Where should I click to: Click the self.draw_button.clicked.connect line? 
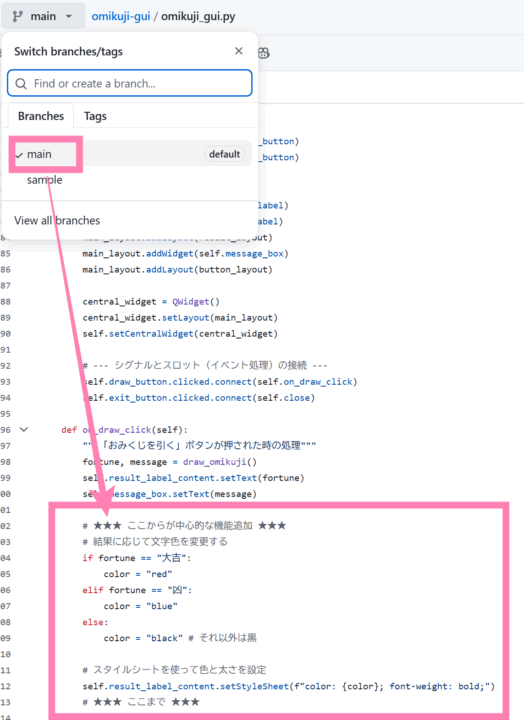(220, 382)
